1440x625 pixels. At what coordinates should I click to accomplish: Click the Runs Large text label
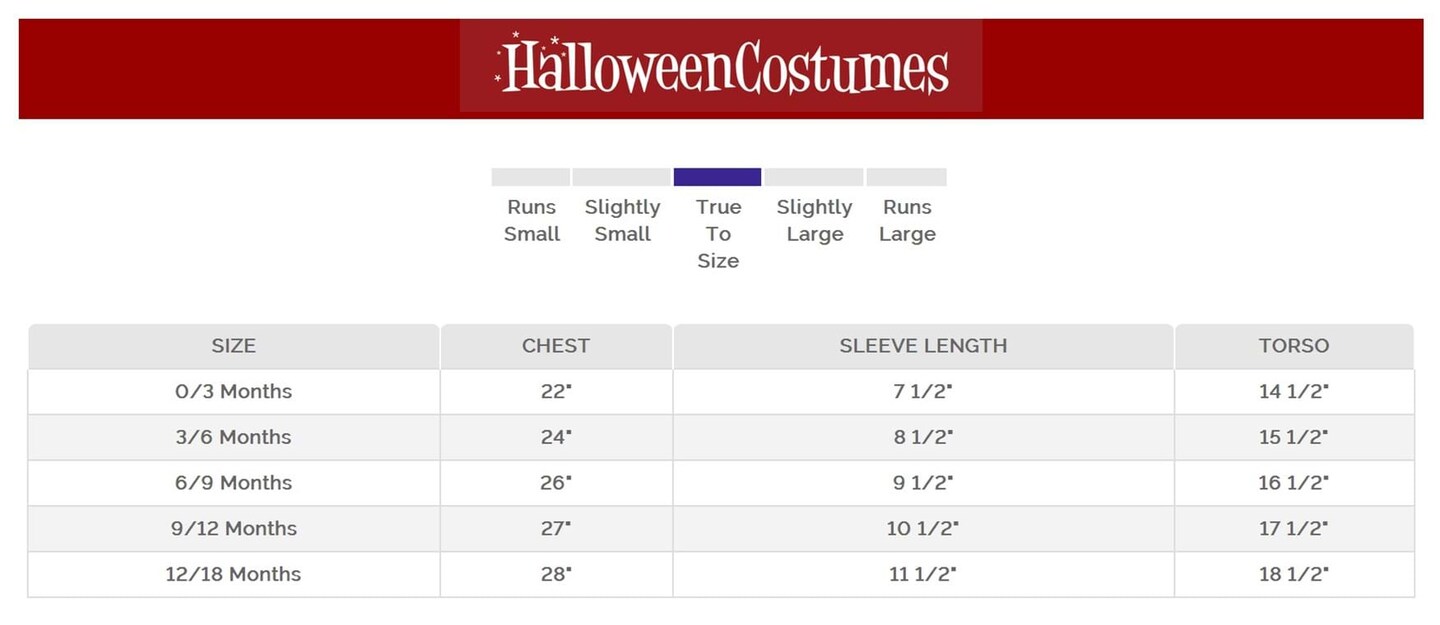(907, 220)
